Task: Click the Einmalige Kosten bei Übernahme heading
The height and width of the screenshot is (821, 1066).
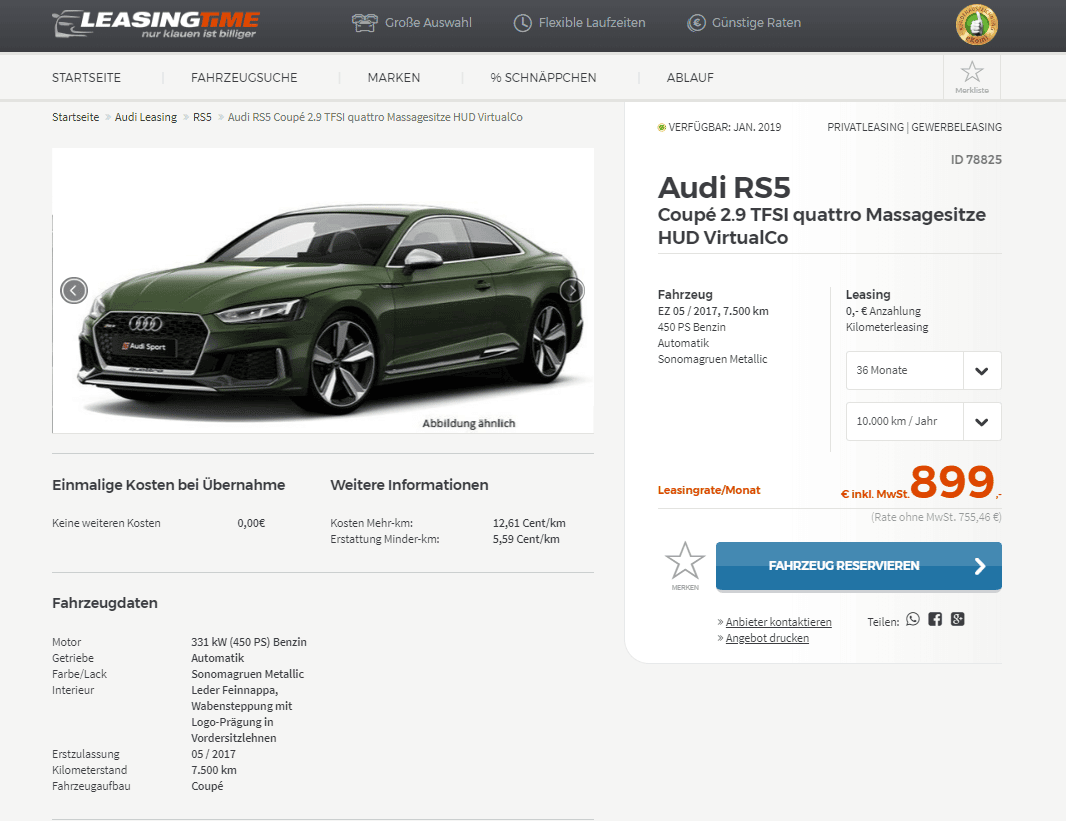Action: coord(169,485)
